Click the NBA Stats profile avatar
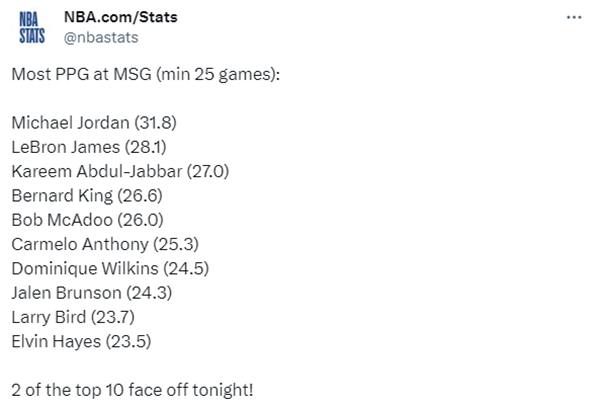 [35, 27]
